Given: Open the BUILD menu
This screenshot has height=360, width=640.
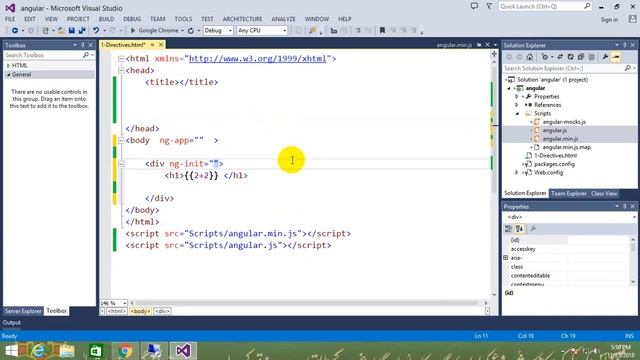Looking at the screenshot, I should click(106, 19).
